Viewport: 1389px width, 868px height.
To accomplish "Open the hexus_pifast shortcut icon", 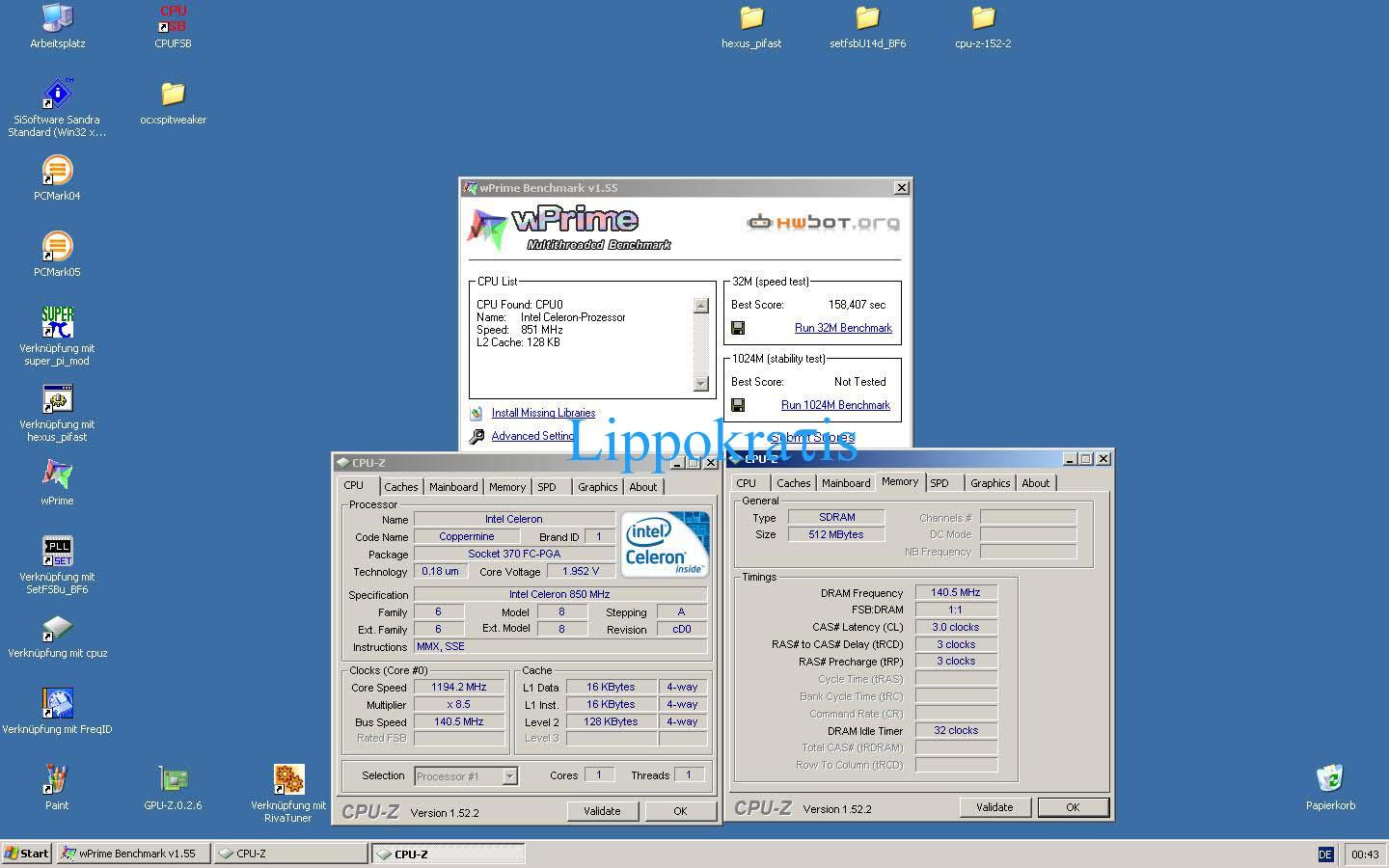I will pos(58,399).
